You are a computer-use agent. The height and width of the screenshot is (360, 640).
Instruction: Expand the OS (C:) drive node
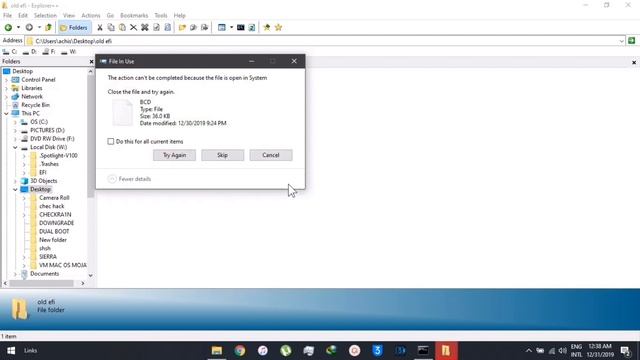point(15,122)
